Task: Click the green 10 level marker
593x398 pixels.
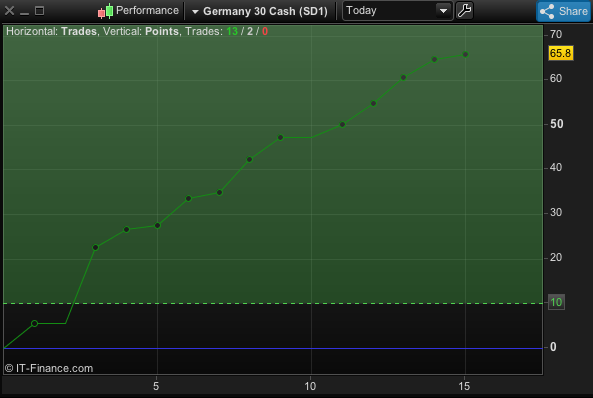Action: click(x=556, y=302)
